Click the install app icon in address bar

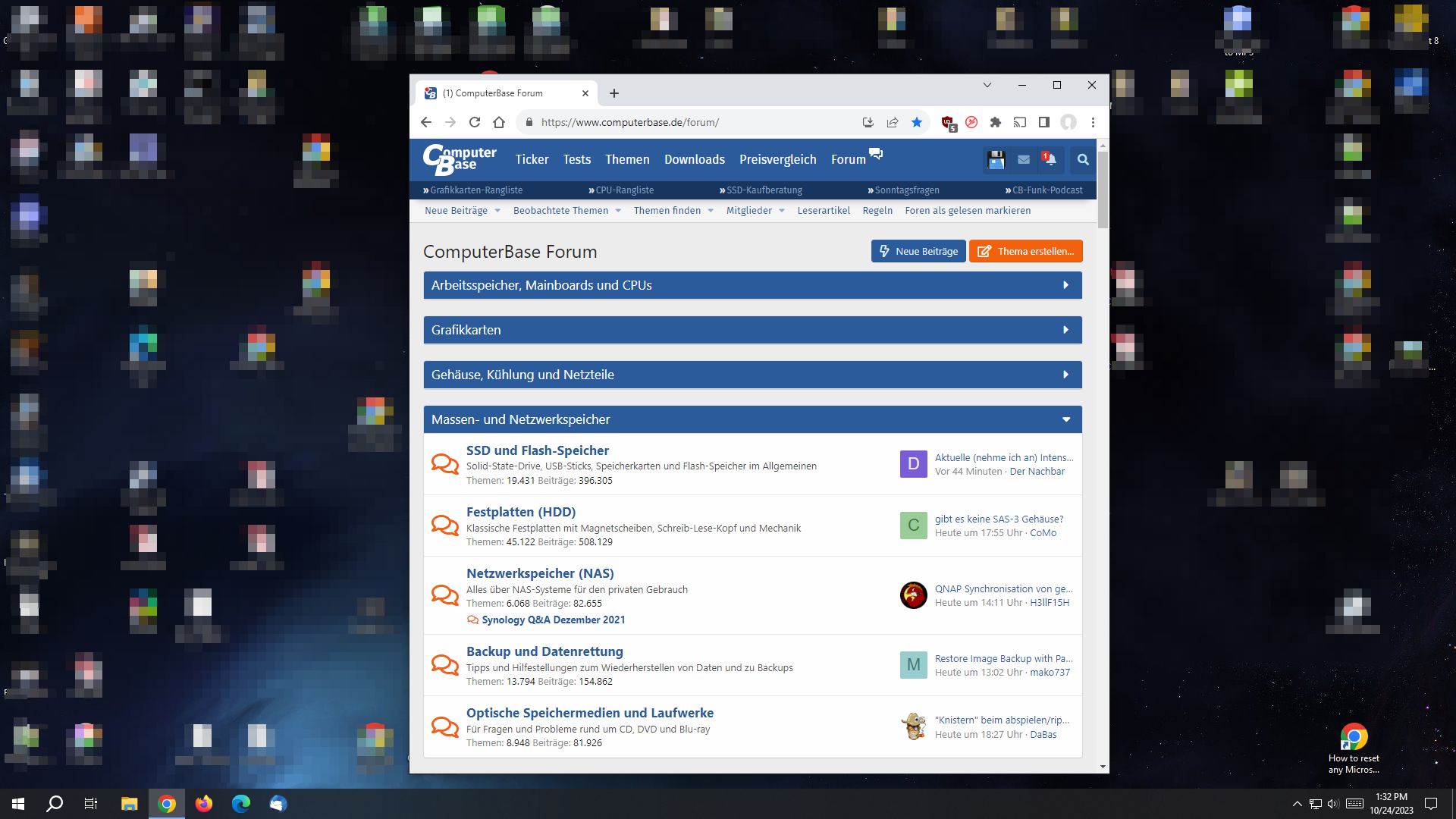[x=868, y=122]
